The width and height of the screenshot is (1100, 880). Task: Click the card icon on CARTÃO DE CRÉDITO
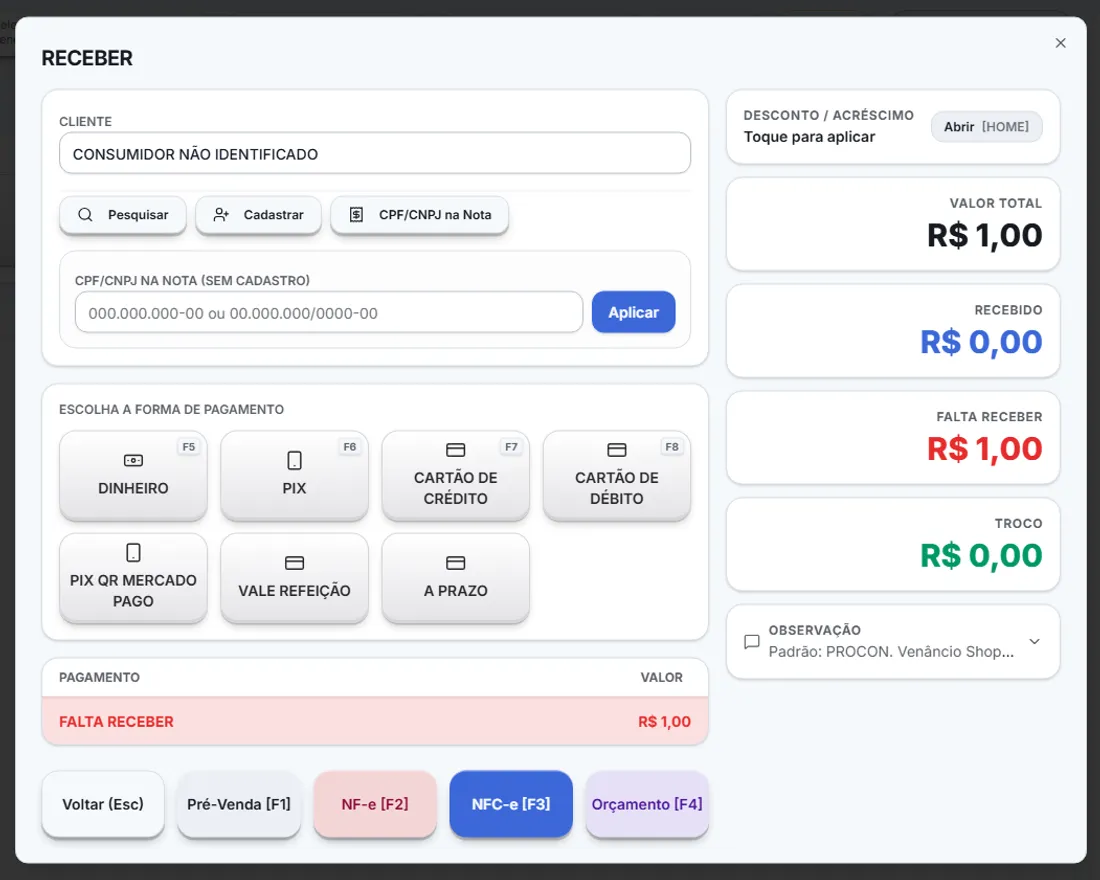pyautogui.click(x=456, y=450)
